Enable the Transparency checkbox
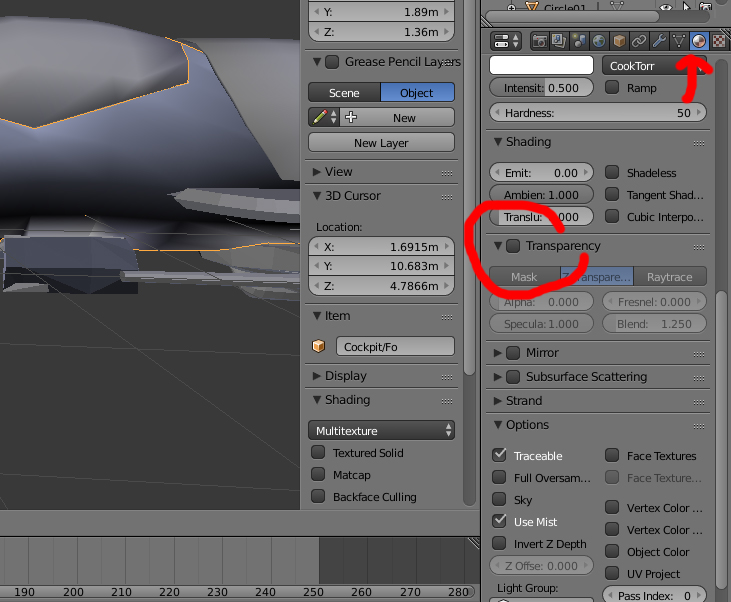 pyautogui.click(x=513, y=246)
